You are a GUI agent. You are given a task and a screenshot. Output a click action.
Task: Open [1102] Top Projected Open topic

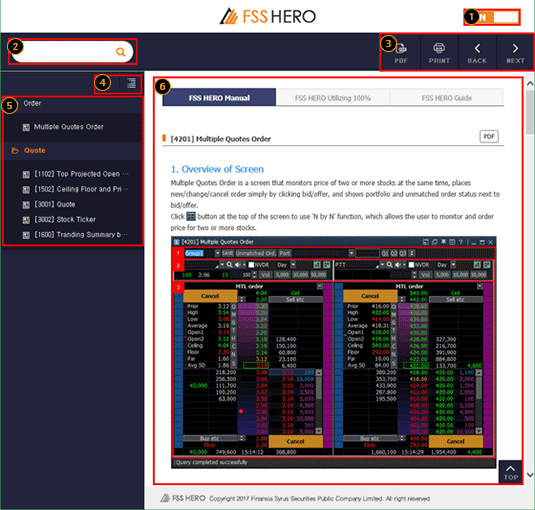pos(76,174)
